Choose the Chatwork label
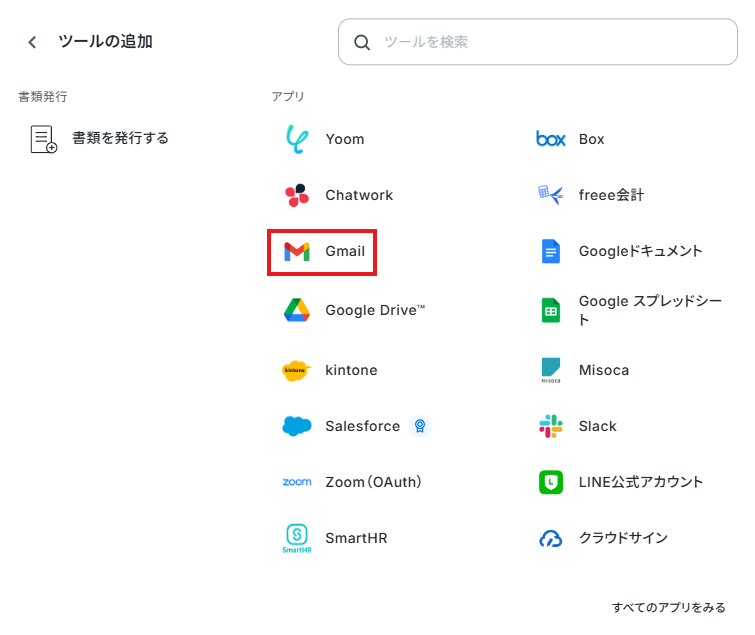755x635 pixels. pos(359,195)
